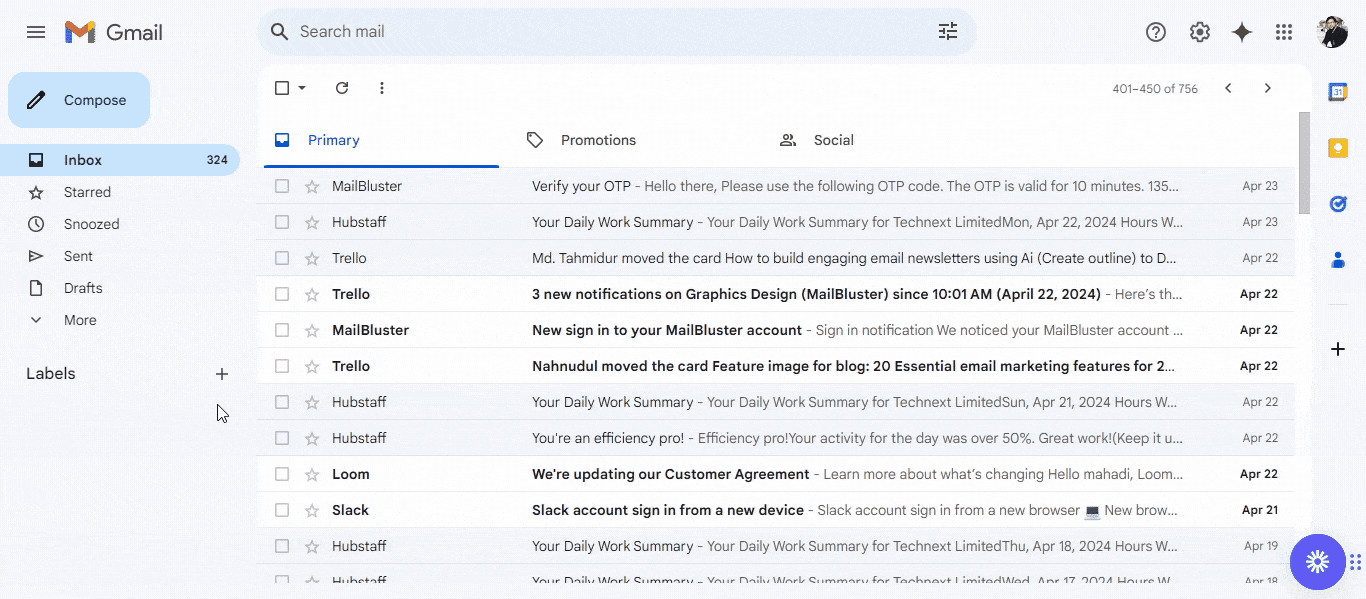Viewport: 1366px width, 599px height.
Task: Switch to the Promotions tab
Action: point(598,139)
